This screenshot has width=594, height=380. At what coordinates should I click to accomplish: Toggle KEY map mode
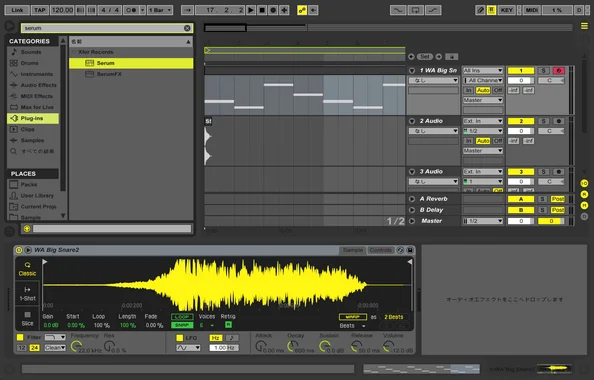click(506, 10)
